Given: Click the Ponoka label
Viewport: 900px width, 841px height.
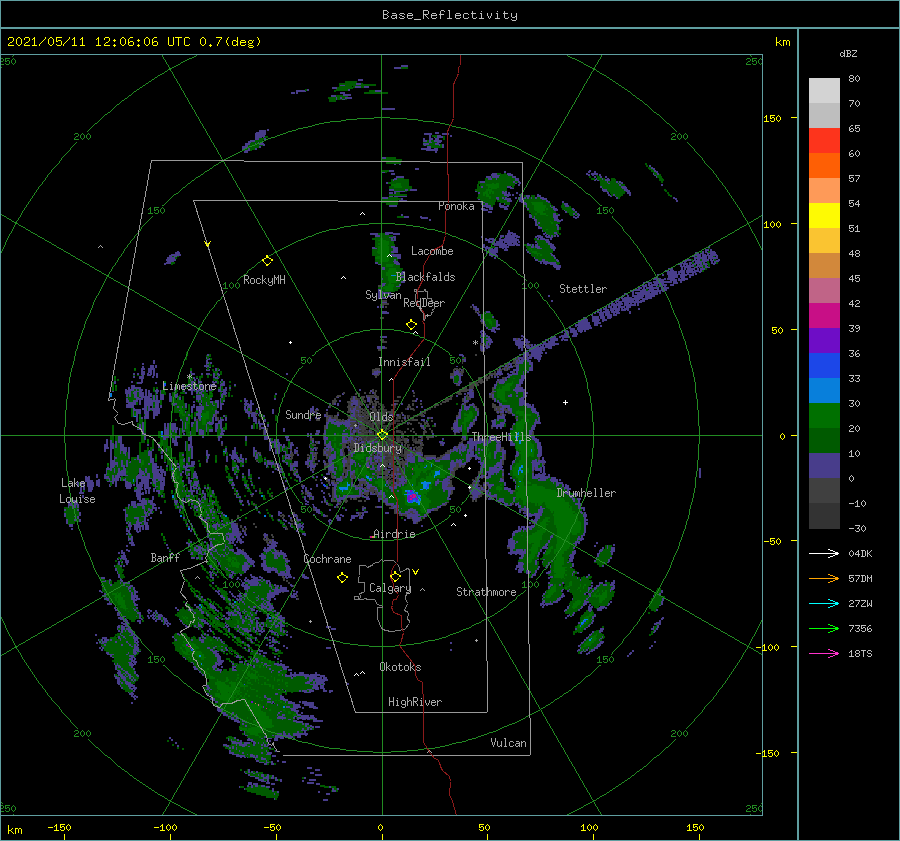Looking at the screenshot, I should [456, 206].
